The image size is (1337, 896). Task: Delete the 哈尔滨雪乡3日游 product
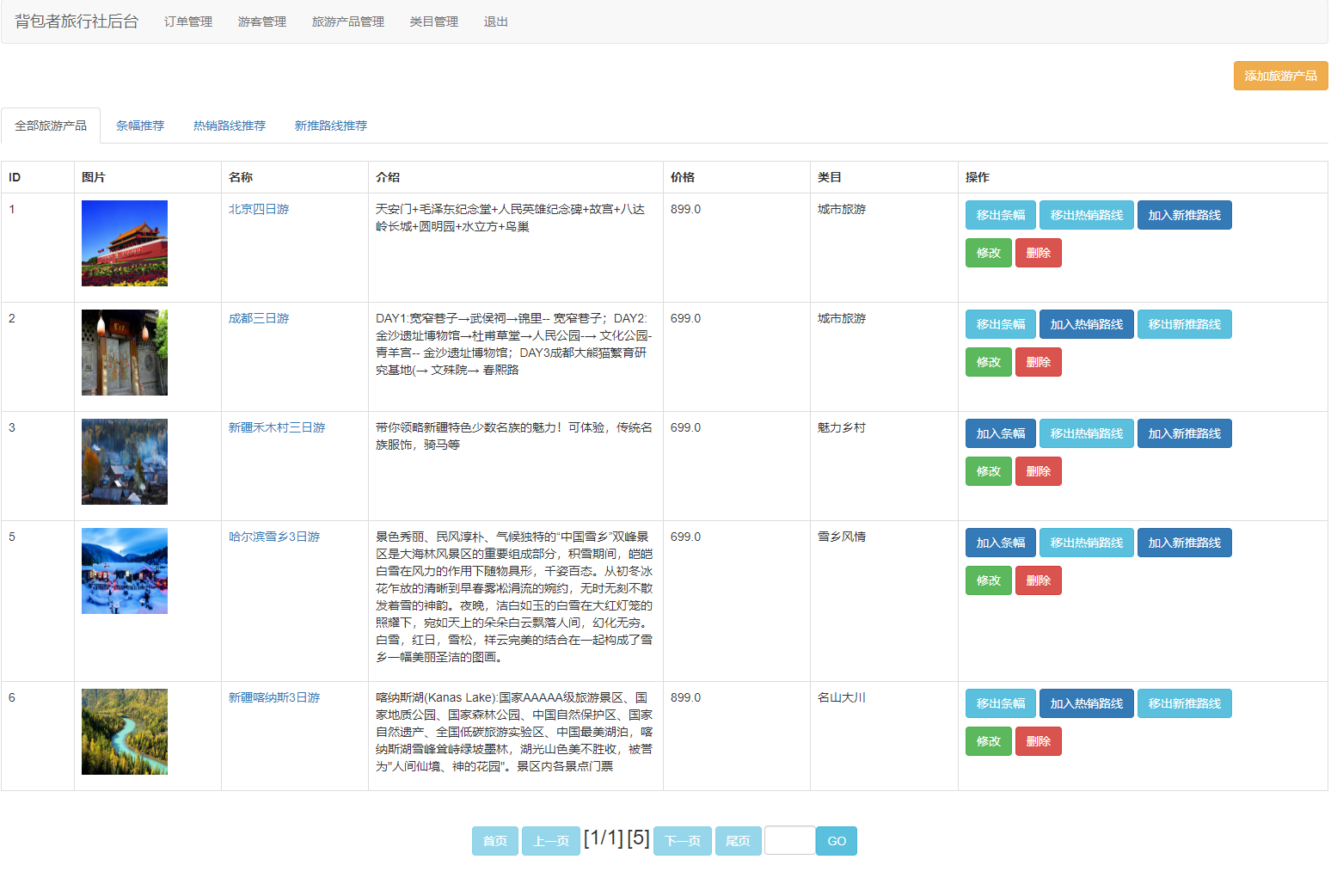click(1038, 580)
